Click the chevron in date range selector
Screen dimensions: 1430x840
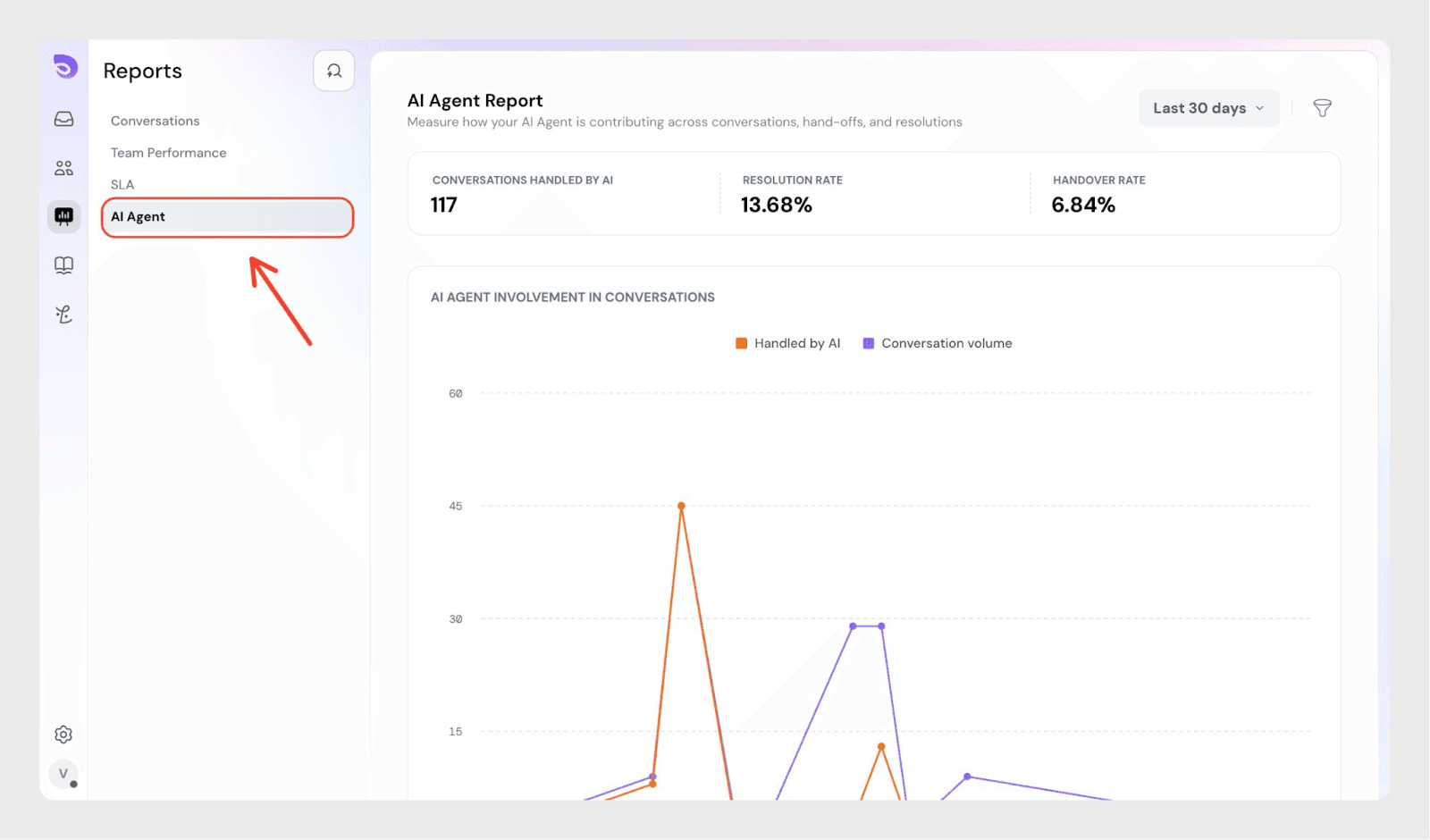click(1260, 108)
